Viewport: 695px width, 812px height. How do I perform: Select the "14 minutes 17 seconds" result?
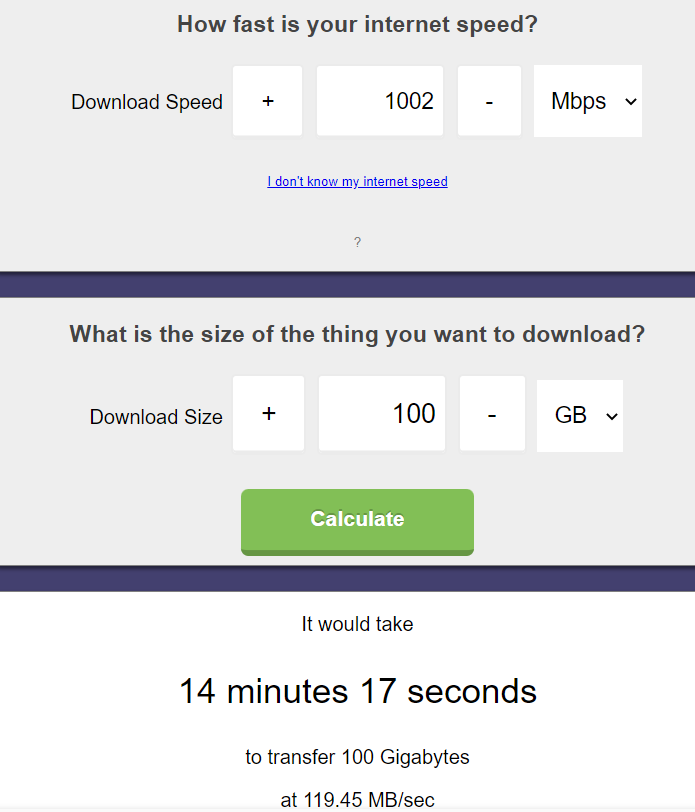[x=357, y=691]
